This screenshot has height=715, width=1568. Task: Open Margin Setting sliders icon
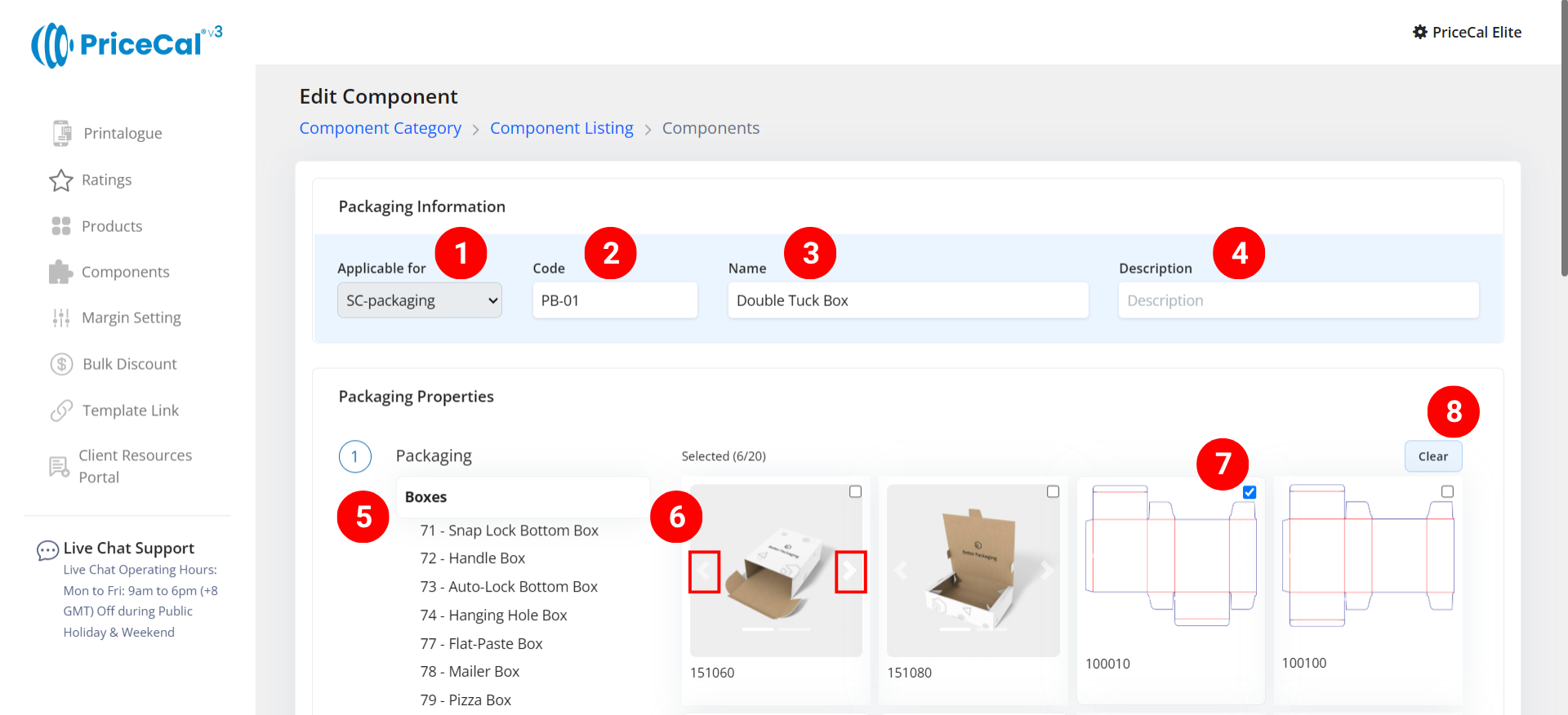click(61, 318)
